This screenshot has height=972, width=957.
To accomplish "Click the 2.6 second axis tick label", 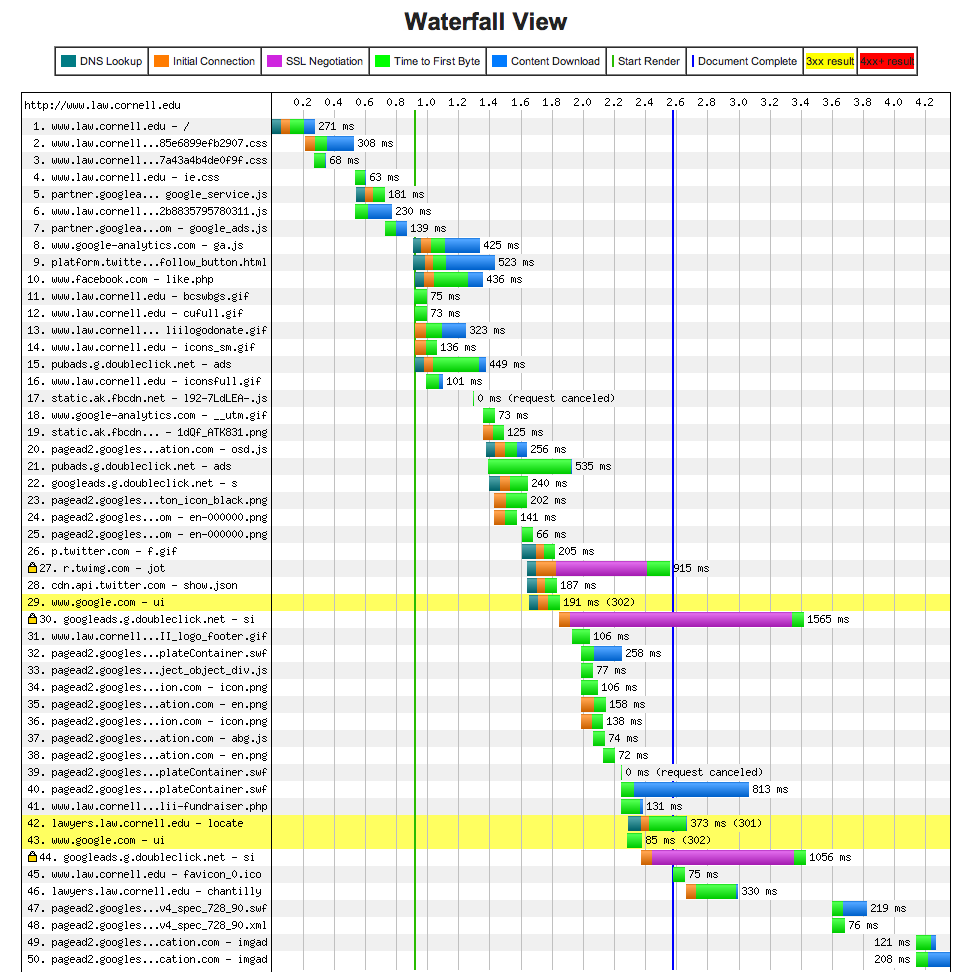I will tap(675, 102).
